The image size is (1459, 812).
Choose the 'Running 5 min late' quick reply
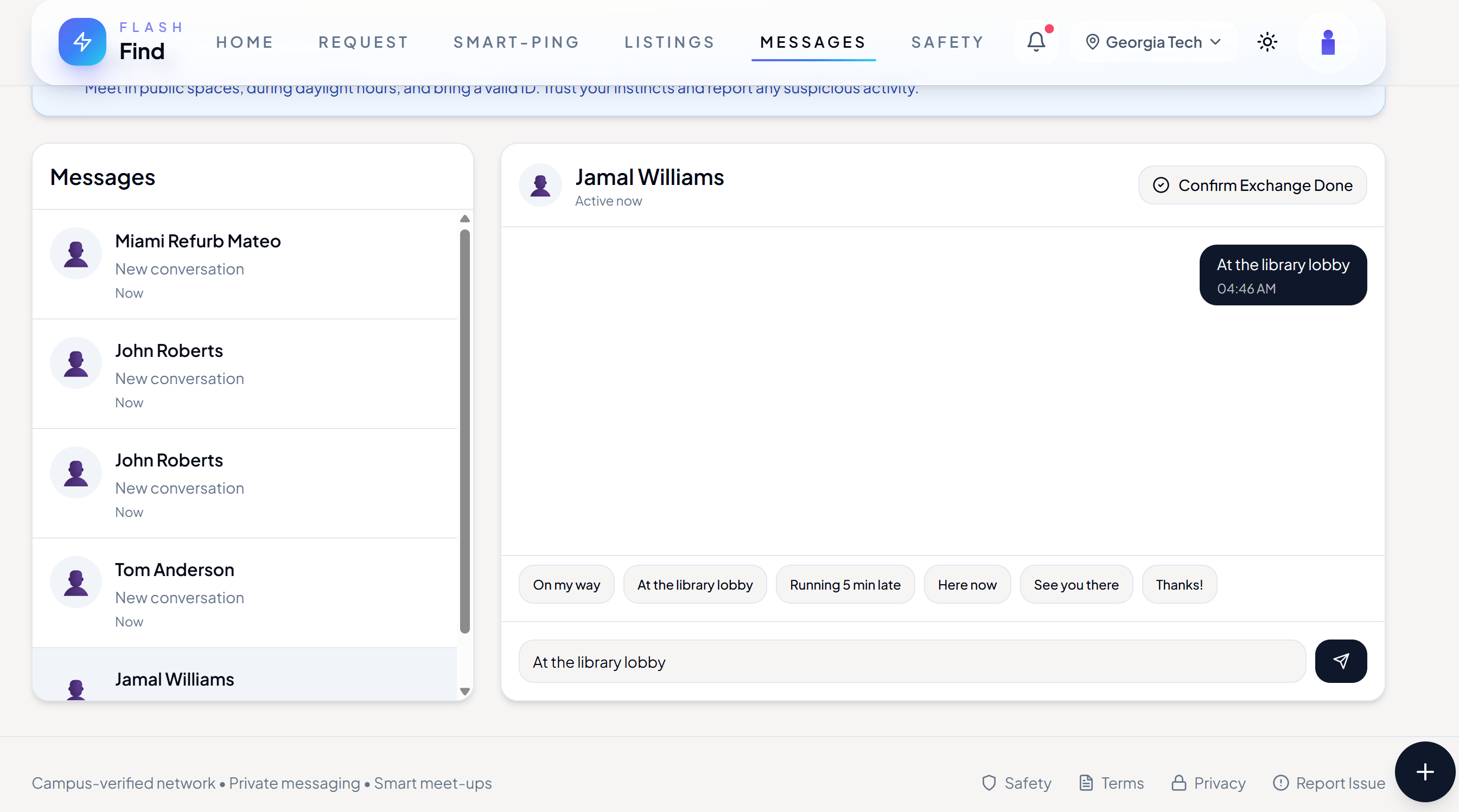point(844,584)
